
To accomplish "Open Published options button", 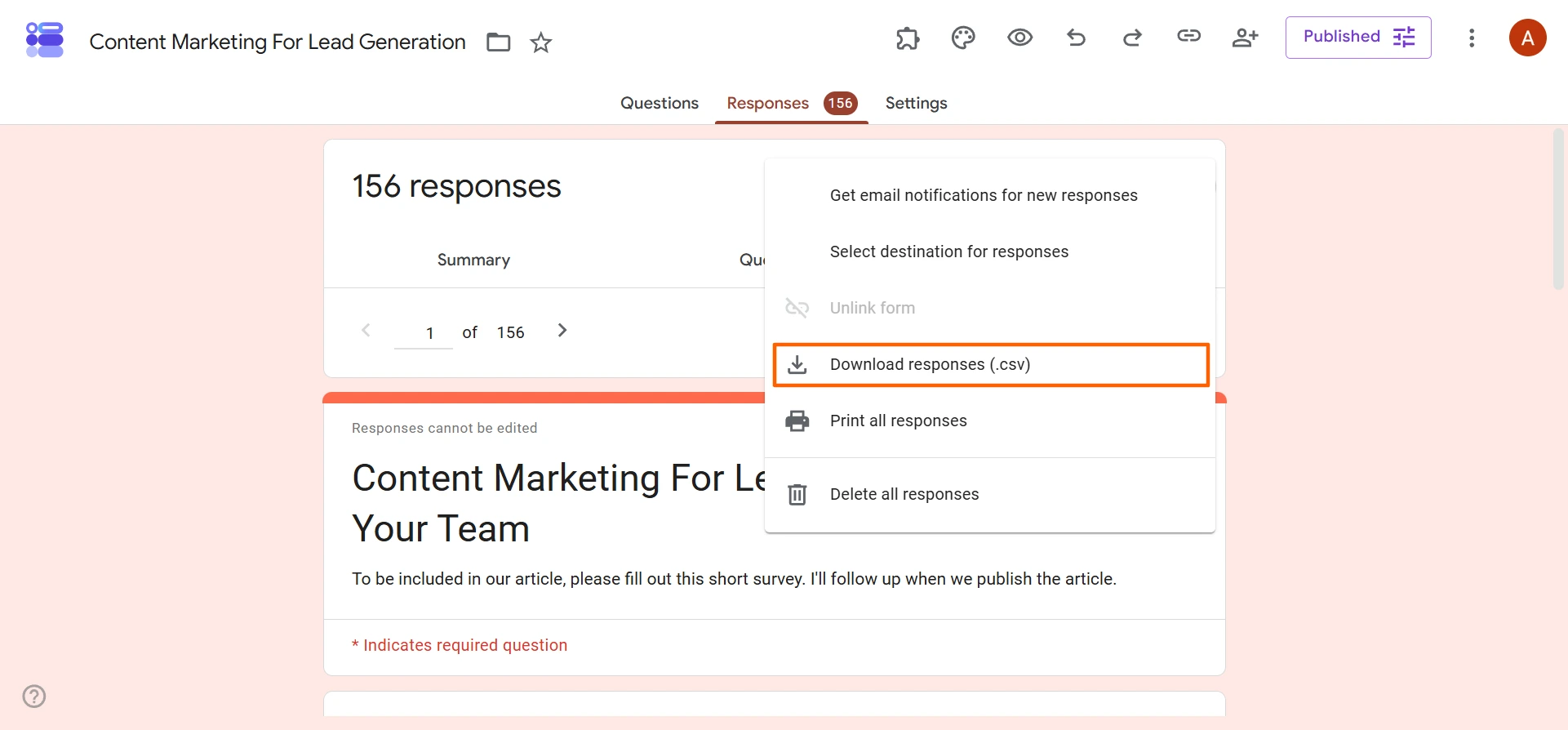I will tap(1358, 38).
